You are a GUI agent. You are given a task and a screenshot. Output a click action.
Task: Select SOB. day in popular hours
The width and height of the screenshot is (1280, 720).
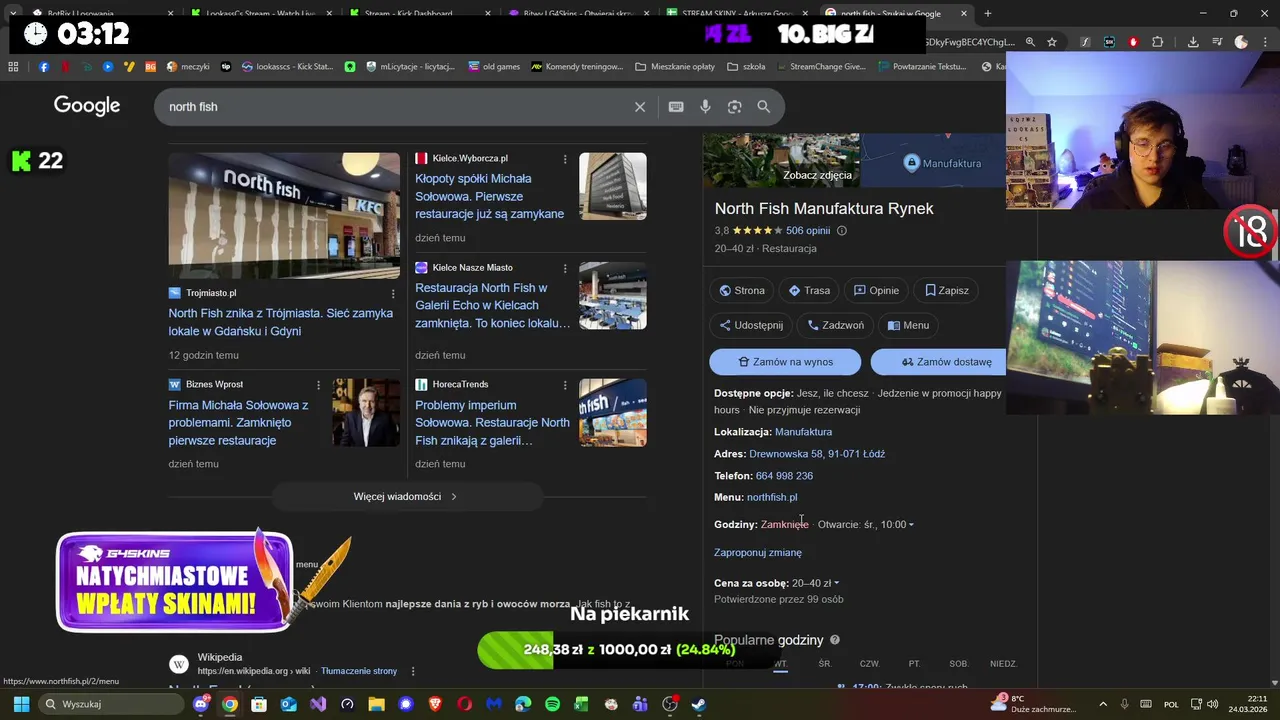(x=959, y=664)
